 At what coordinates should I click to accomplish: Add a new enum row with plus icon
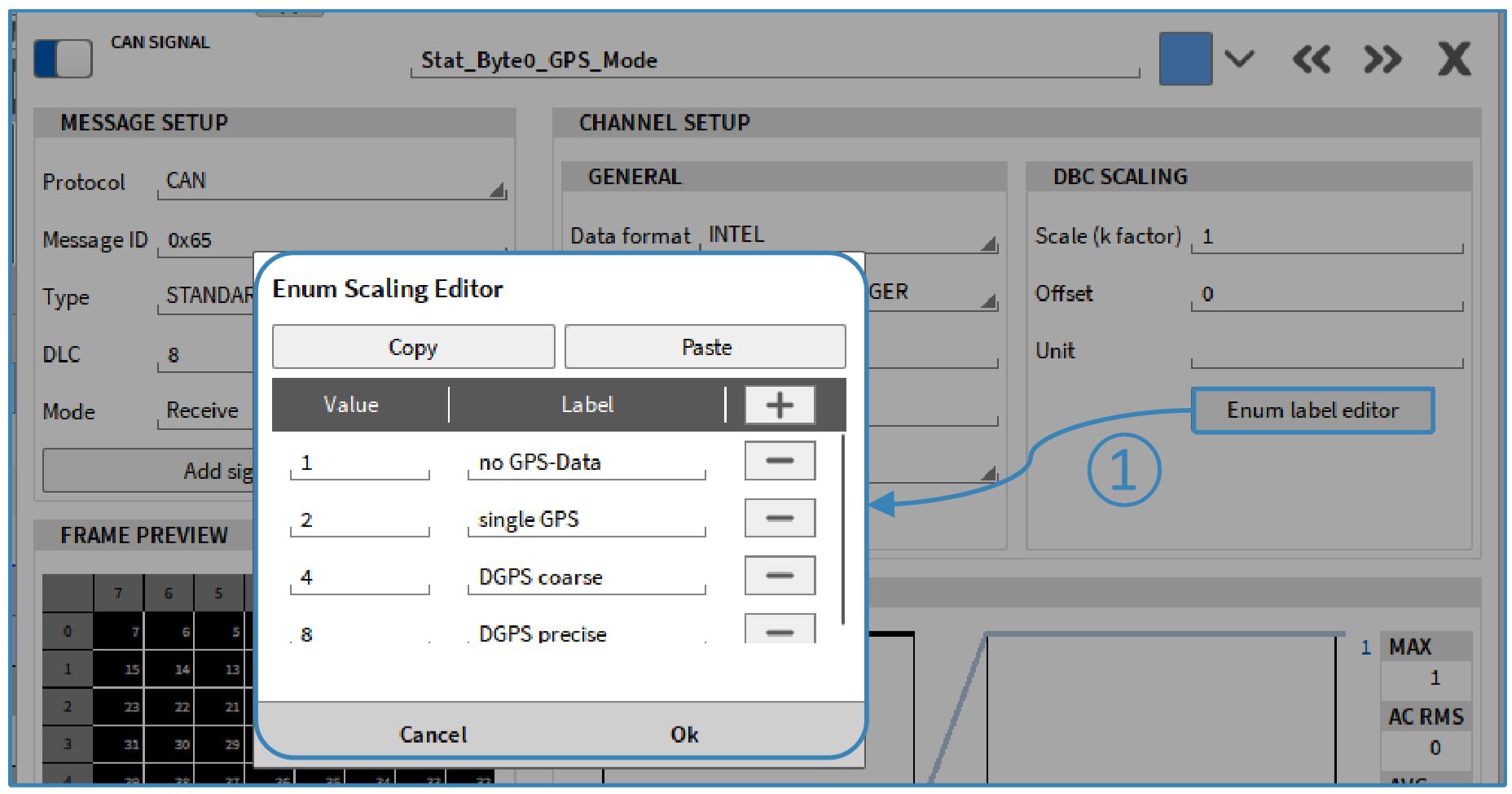pyautogui.click(x=779, y=405)
